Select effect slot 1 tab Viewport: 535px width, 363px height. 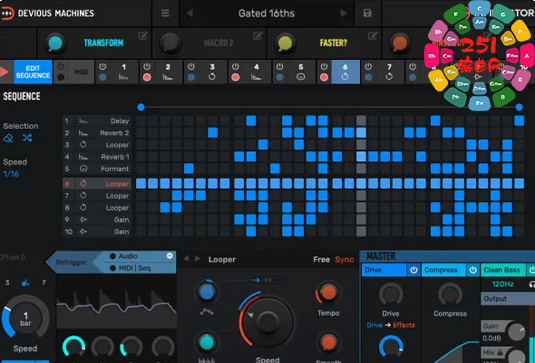tap(124, 72)
